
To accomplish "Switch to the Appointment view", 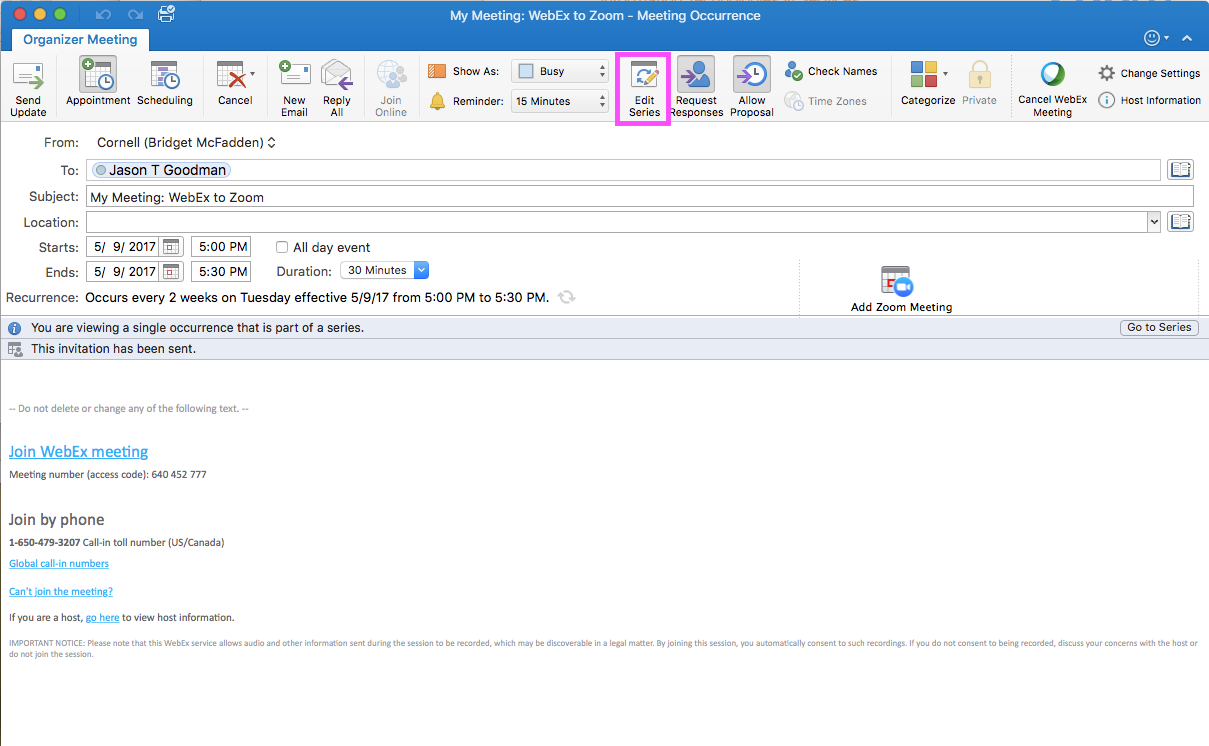I will click(98, 82).
